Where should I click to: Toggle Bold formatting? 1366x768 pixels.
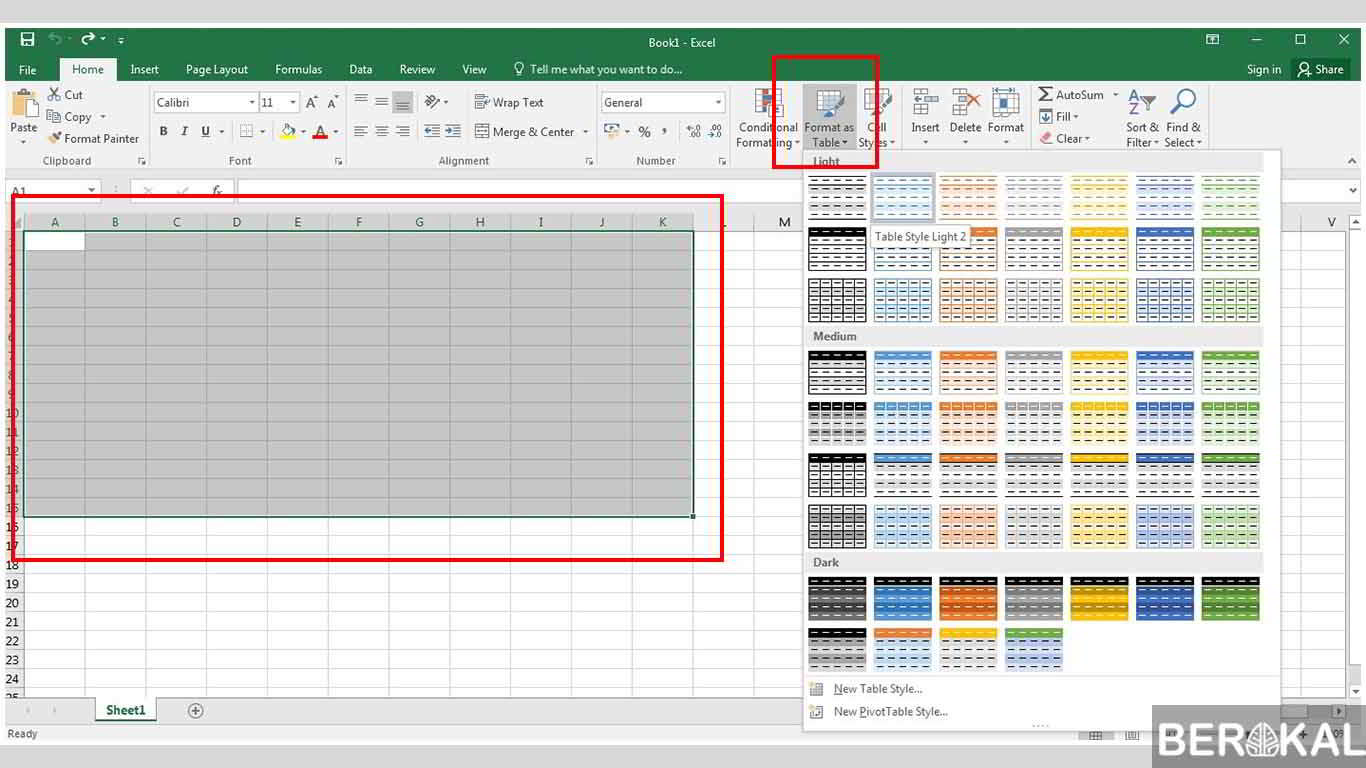[x=163, y=132]
